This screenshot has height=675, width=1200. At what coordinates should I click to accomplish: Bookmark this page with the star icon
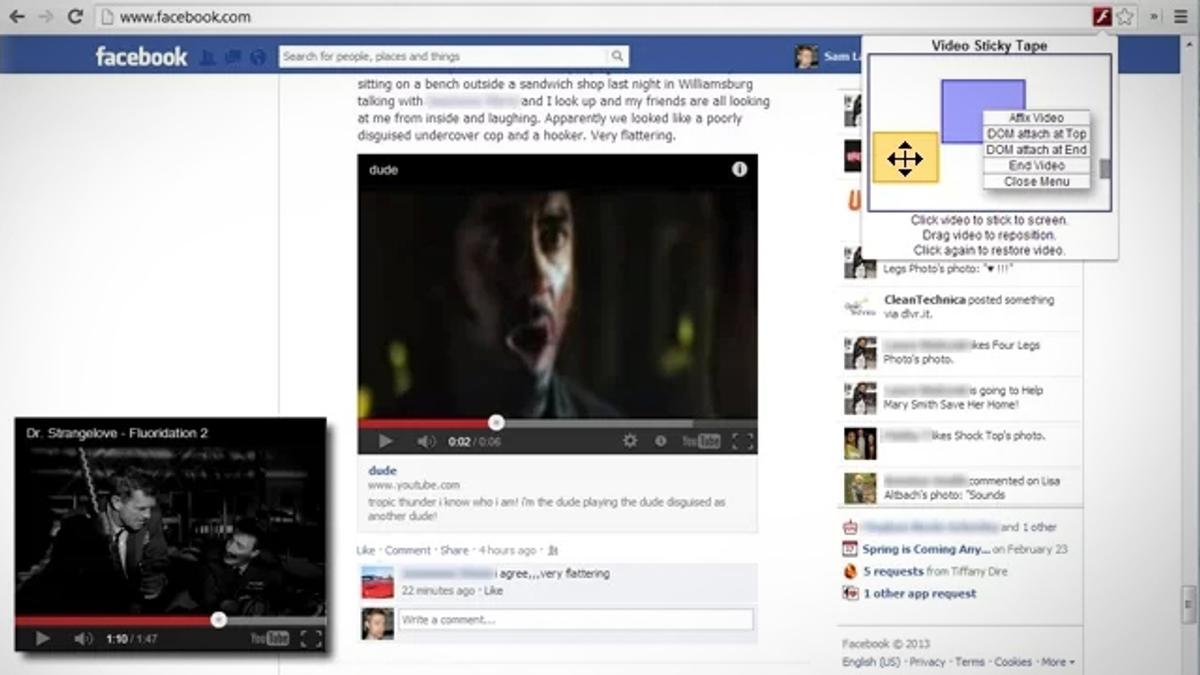click(x=1125, y=17)
